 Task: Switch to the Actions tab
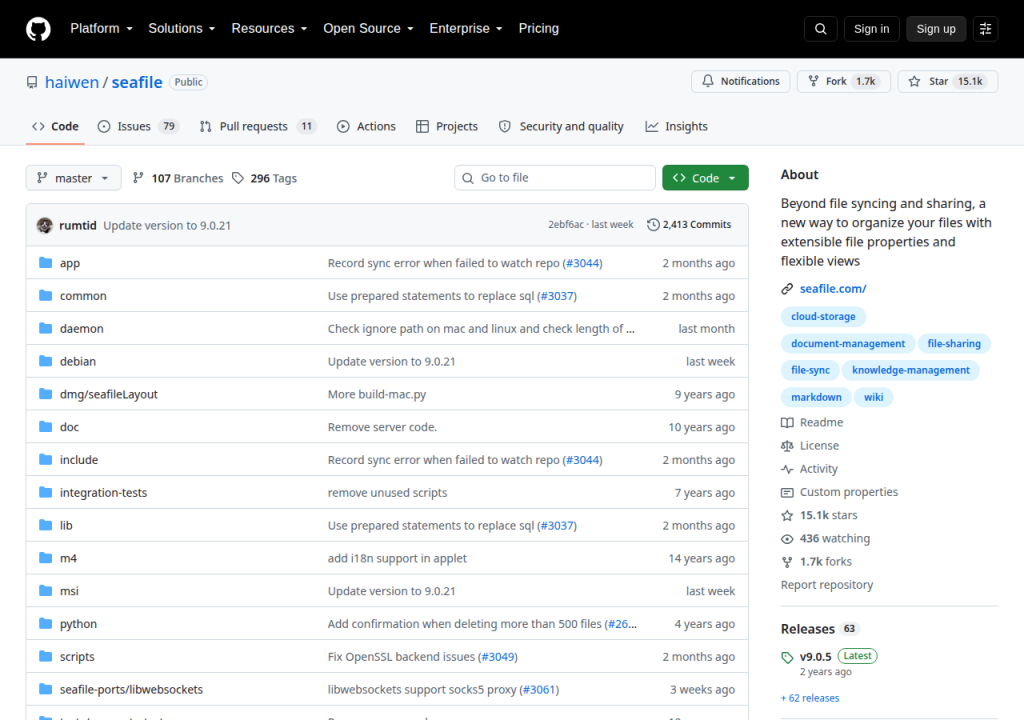[366, 126]
